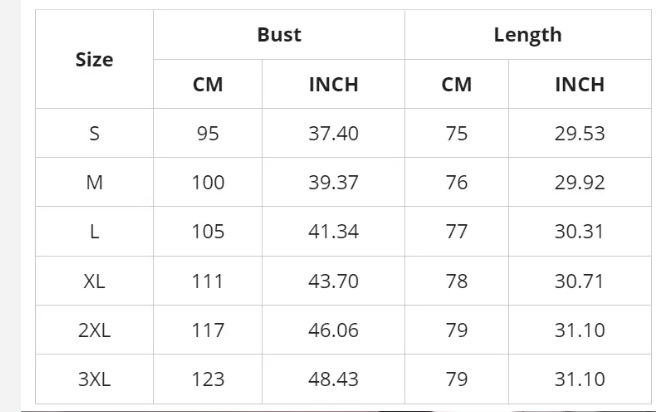Click the XL size row label
Viewport: 656px width, 412px height.
(x=94, y=281)
